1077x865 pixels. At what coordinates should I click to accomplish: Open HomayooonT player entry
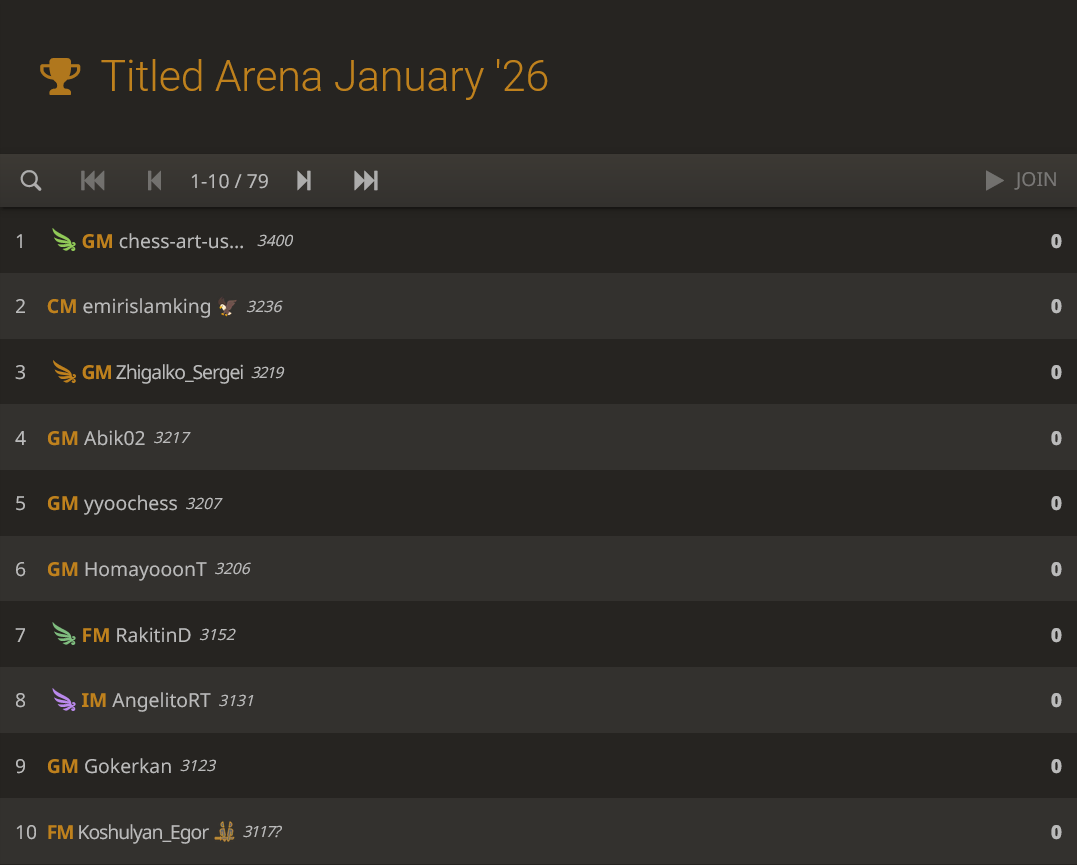point(145,570)
